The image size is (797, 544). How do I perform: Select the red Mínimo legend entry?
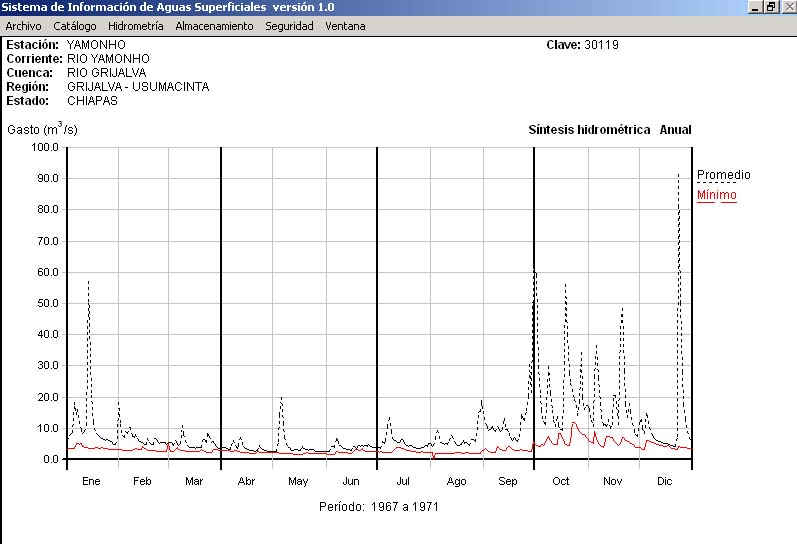point(716,195)
